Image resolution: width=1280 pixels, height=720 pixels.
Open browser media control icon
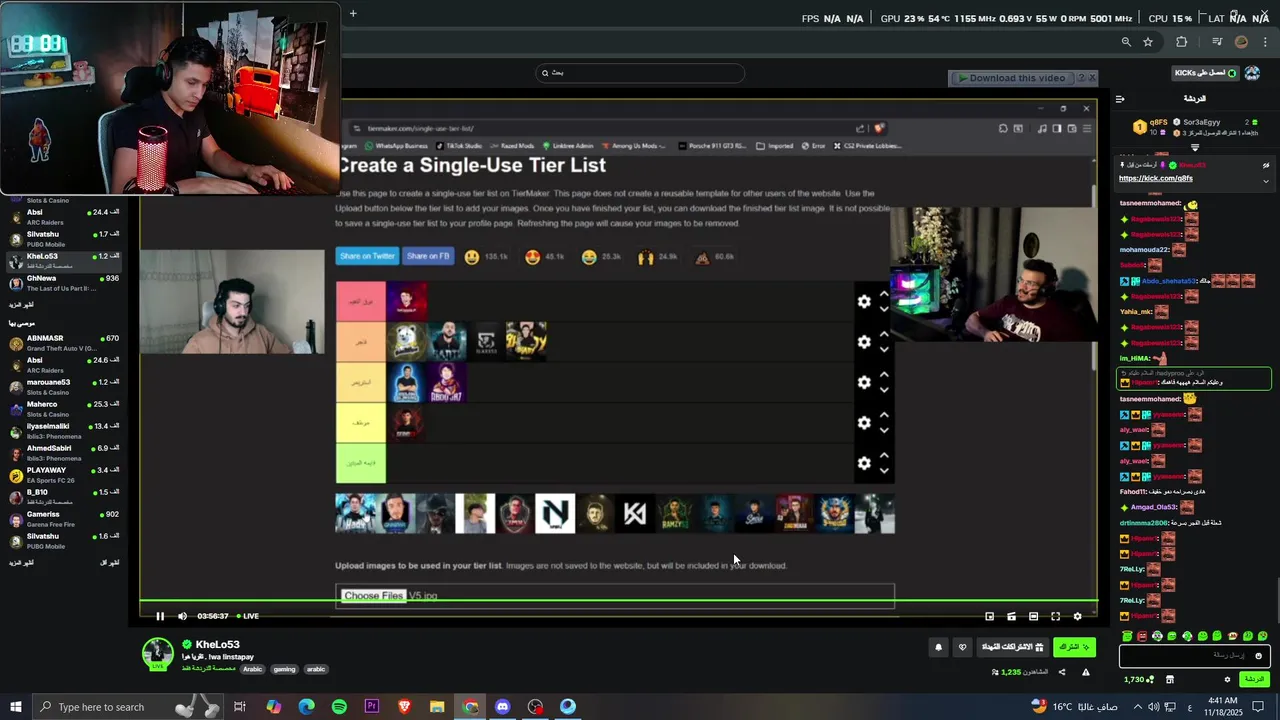click(1217, 42)
